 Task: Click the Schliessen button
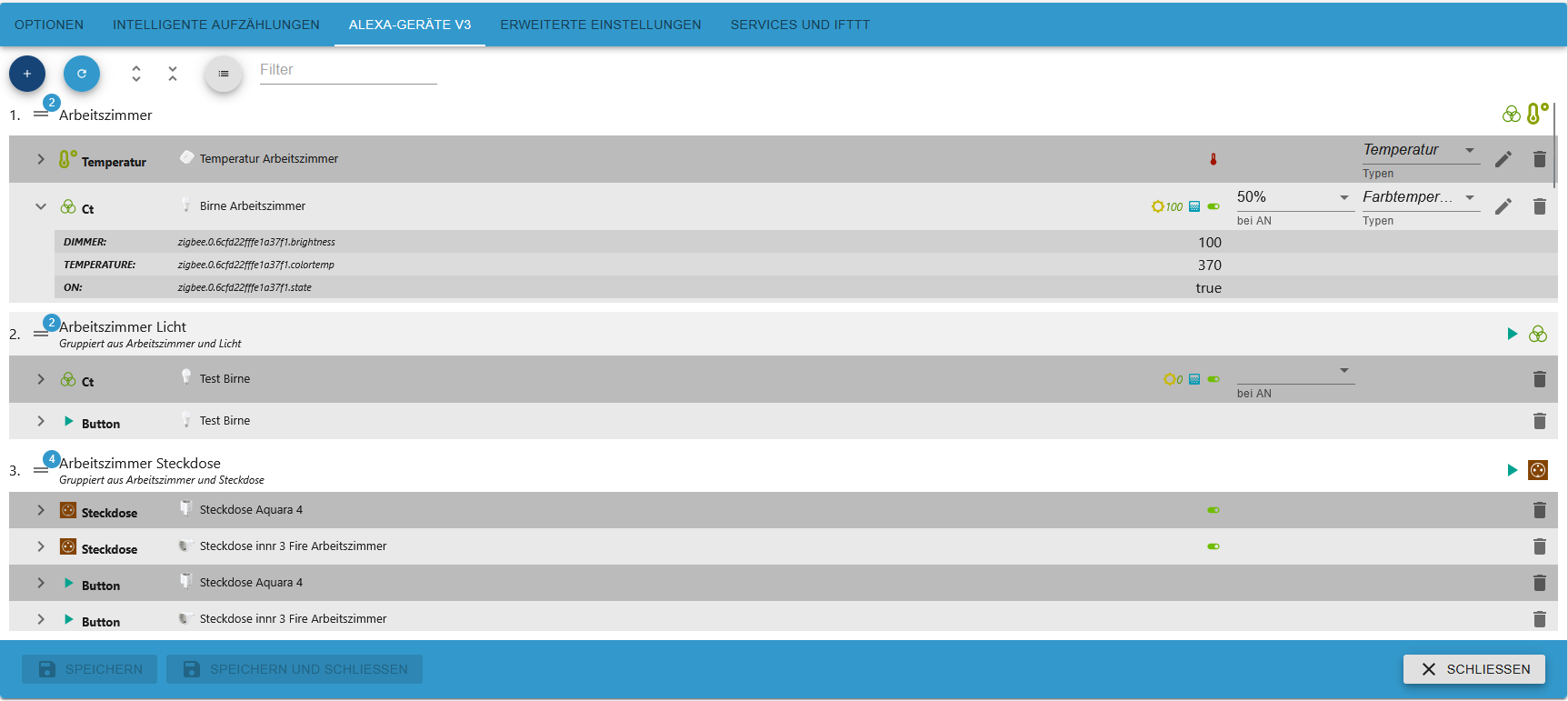(x=1473, y=669)
